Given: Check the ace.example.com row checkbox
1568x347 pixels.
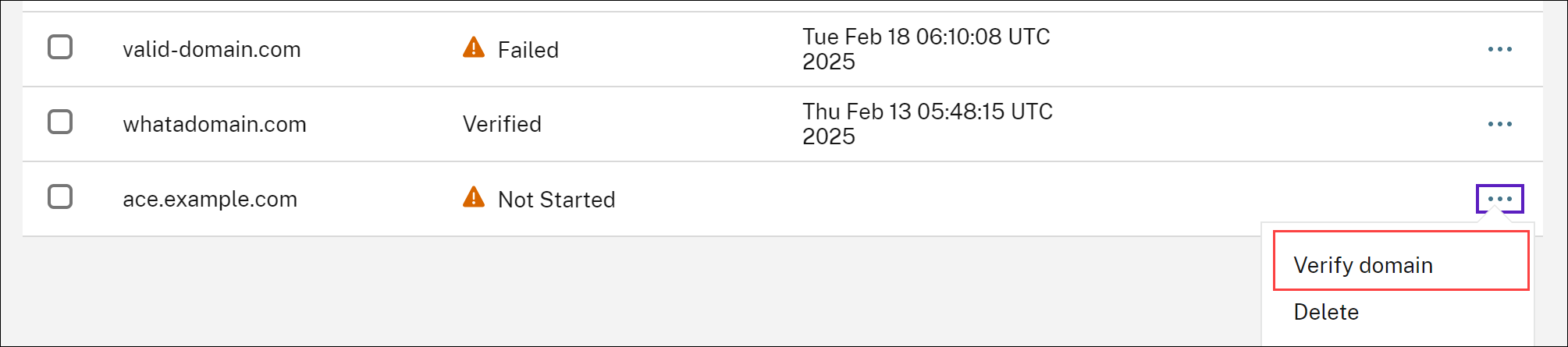Looking at the screenshot, I should tap(60, 197).
